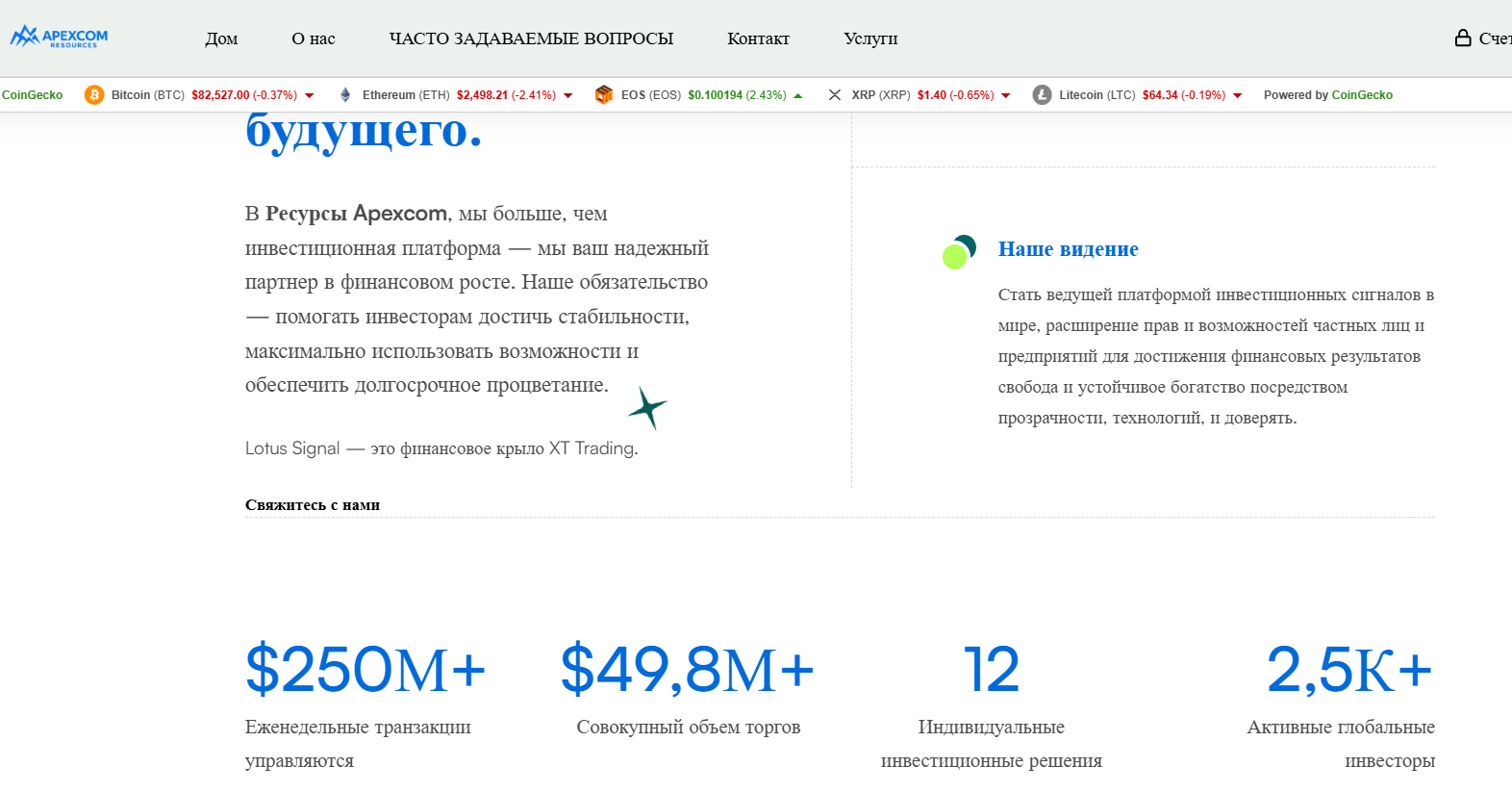1512x793 pixels.
Task: Click the Litecoin price $64.34
Action: click(x=1160, y=95)
